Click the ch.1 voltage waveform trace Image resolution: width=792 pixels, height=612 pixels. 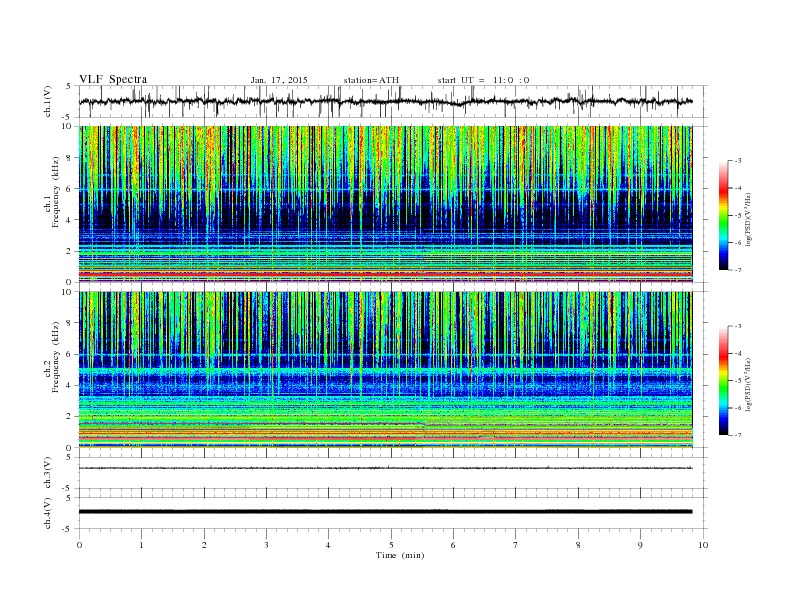click(385, 101)
